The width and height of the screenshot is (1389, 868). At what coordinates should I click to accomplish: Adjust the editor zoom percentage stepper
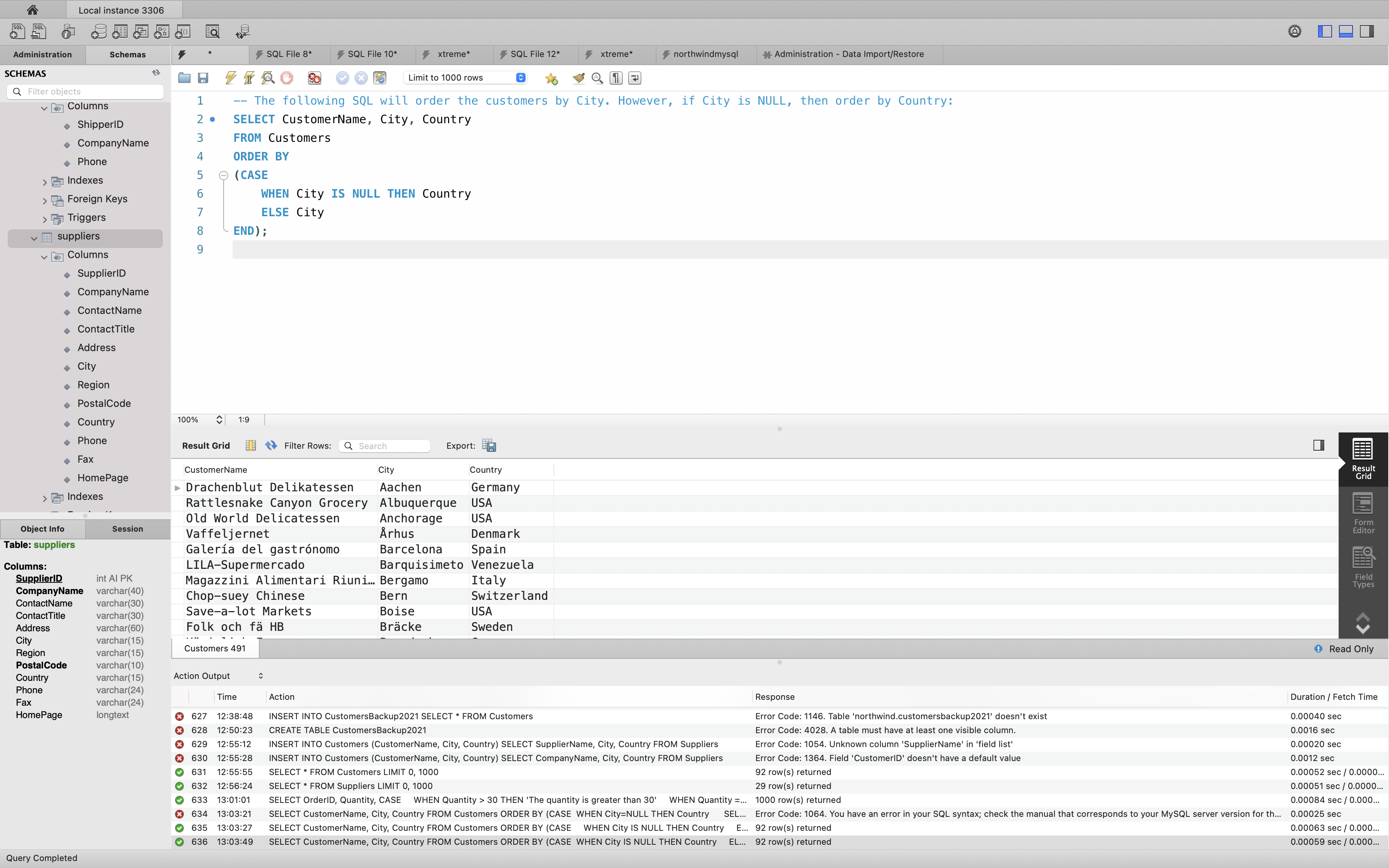219,420
